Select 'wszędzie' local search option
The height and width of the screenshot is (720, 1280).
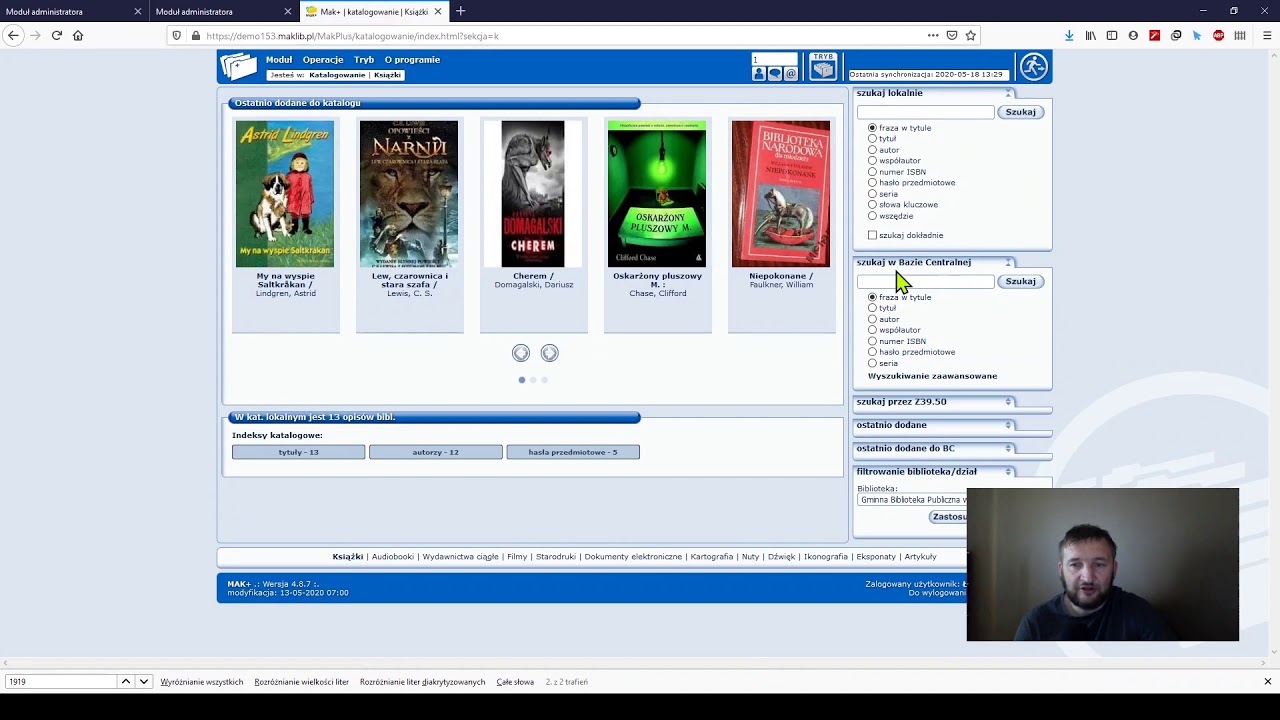point(872,216)
